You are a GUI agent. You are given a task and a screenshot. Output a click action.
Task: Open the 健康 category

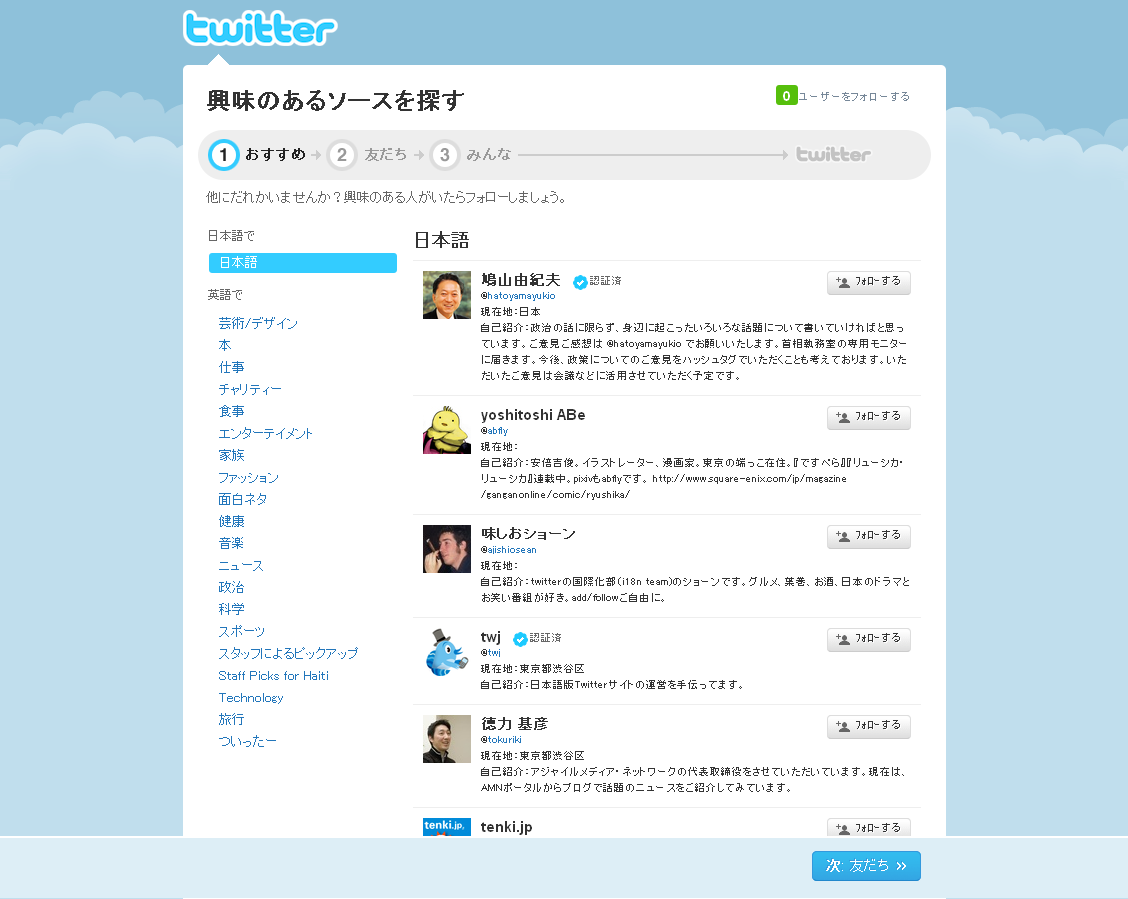pos(231,521)
